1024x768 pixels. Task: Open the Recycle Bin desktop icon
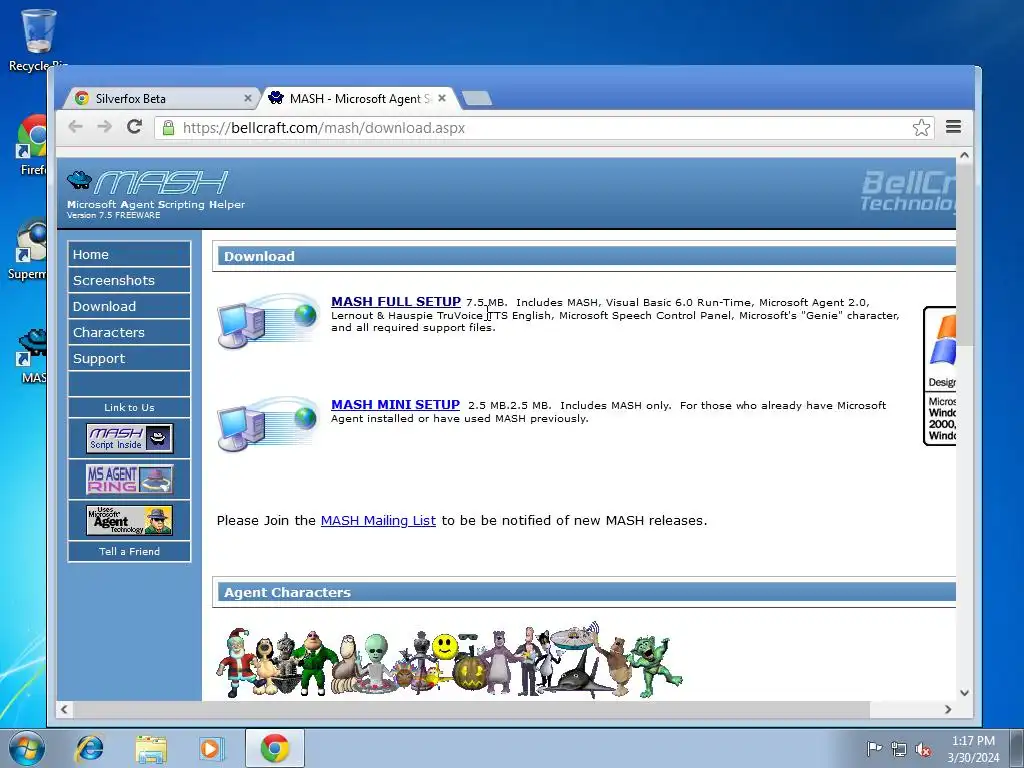click(x=38, y=39)
